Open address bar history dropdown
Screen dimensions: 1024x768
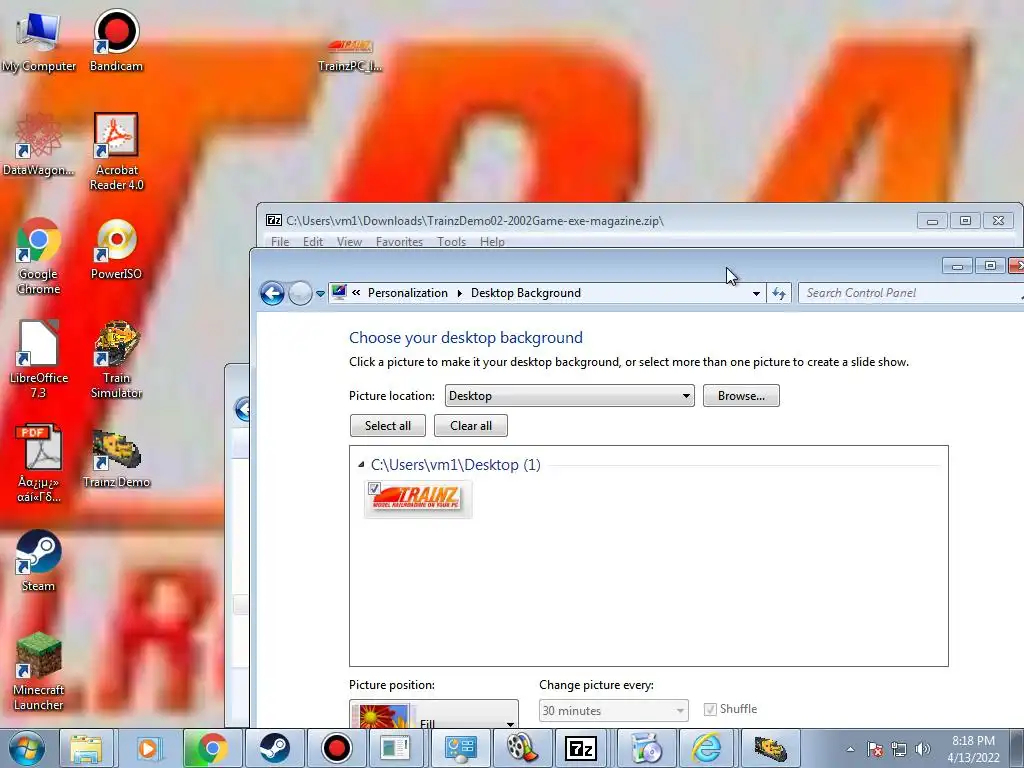pos(756,294)
